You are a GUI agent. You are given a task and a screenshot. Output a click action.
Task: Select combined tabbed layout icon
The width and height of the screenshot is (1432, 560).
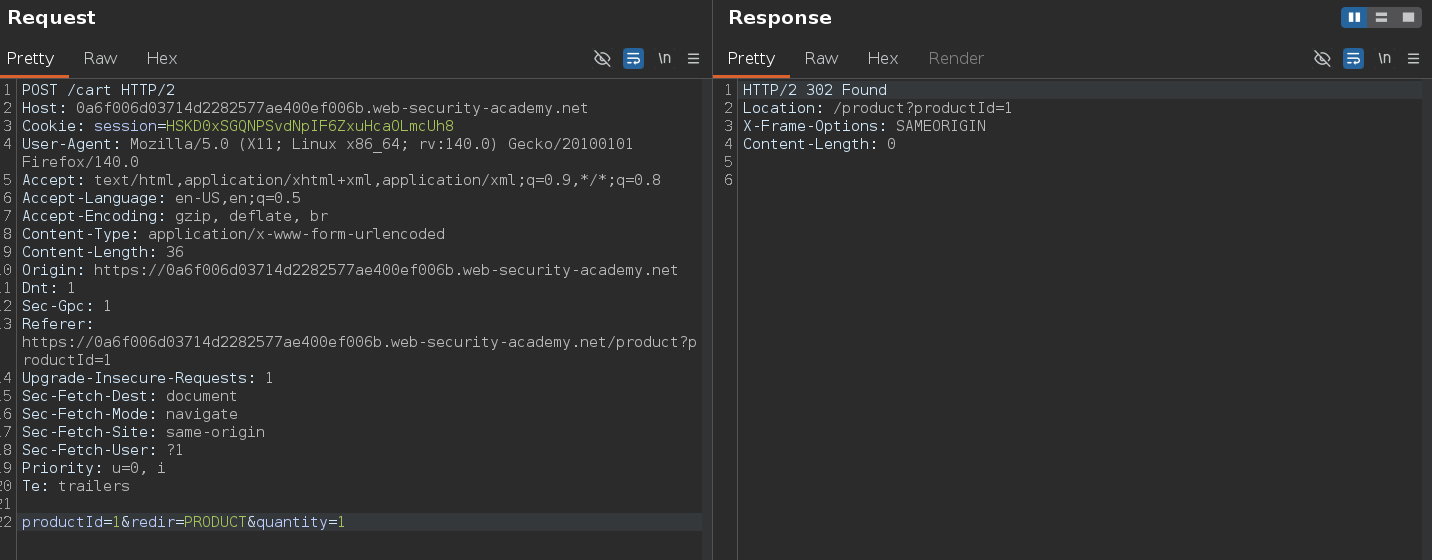pos(1408,17)
